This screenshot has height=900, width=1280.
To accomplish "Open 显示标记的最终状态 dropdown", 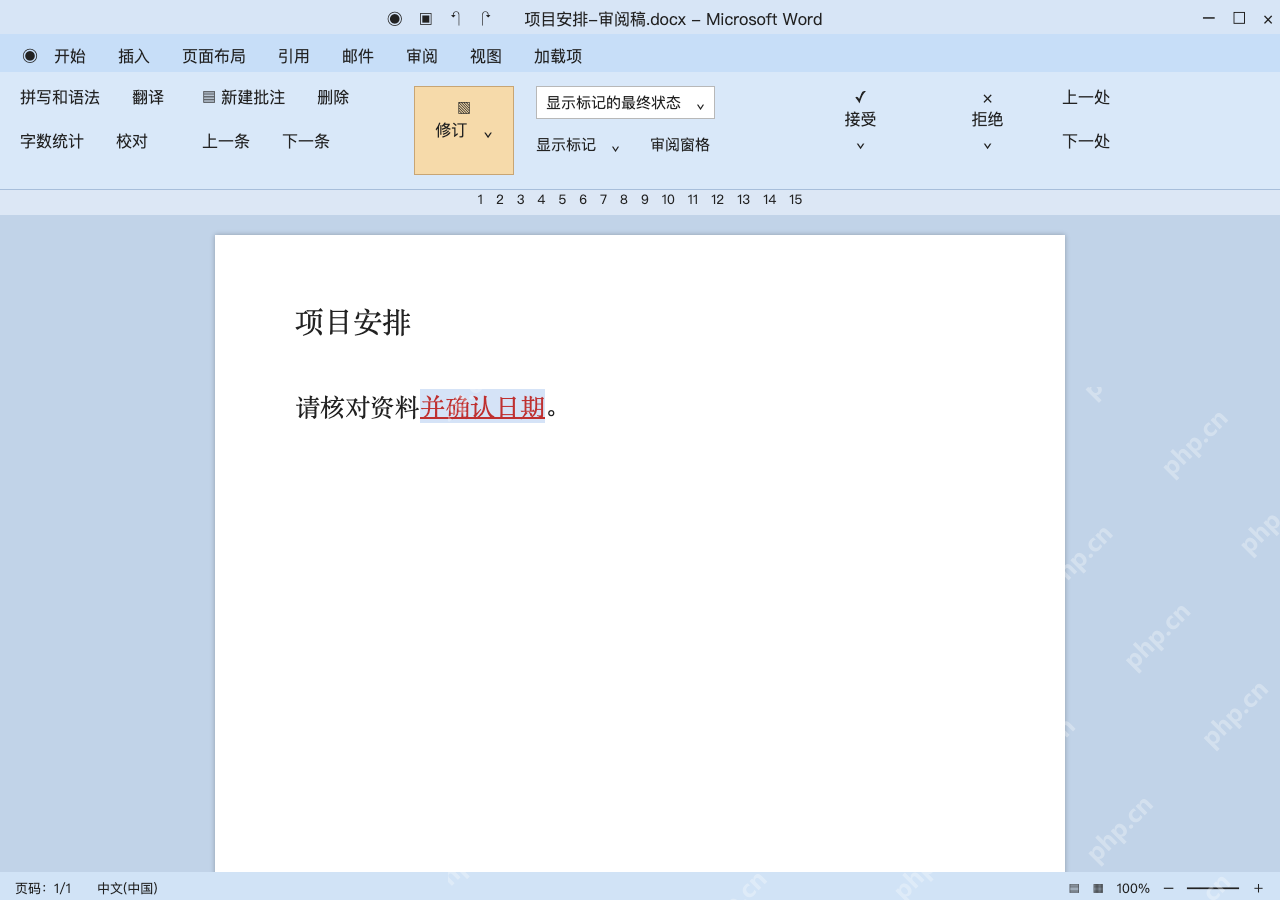I will click(x=625, y=102).
